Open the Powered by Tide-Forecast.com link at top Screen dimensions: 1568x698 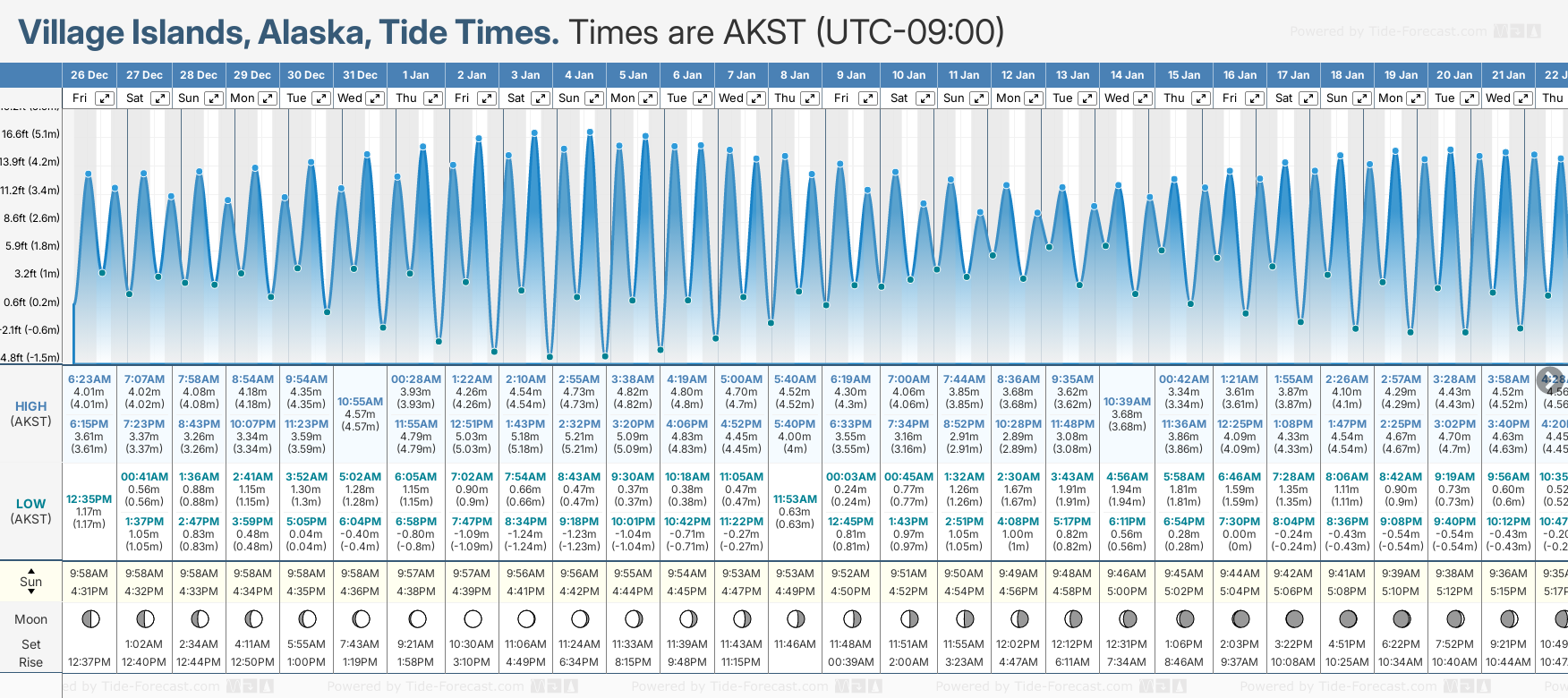coord(1387,32)
